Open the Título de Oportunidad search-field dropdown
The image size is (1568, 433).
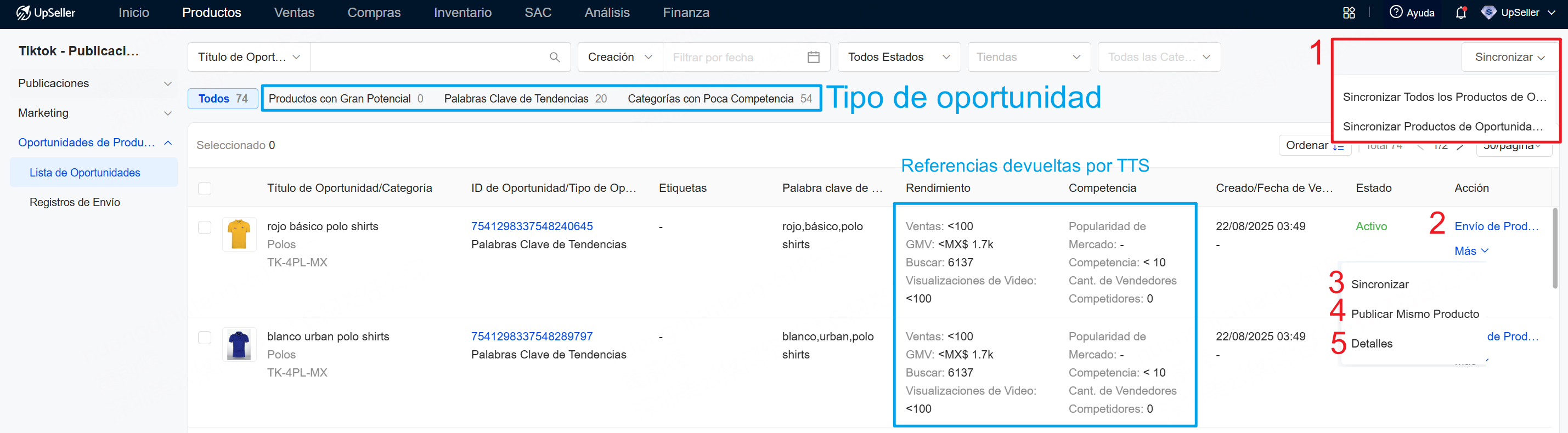point(249,57)
